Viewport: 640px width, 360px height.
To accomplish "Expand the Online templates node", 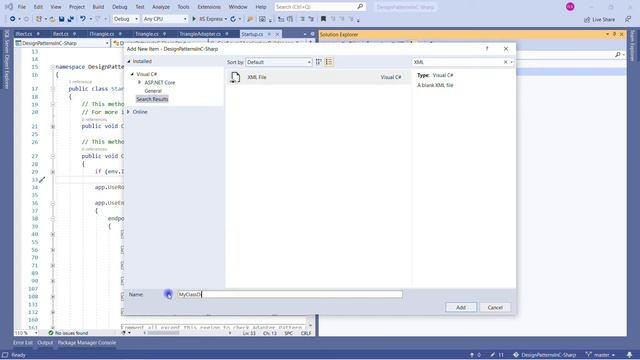I will [129, 112].
